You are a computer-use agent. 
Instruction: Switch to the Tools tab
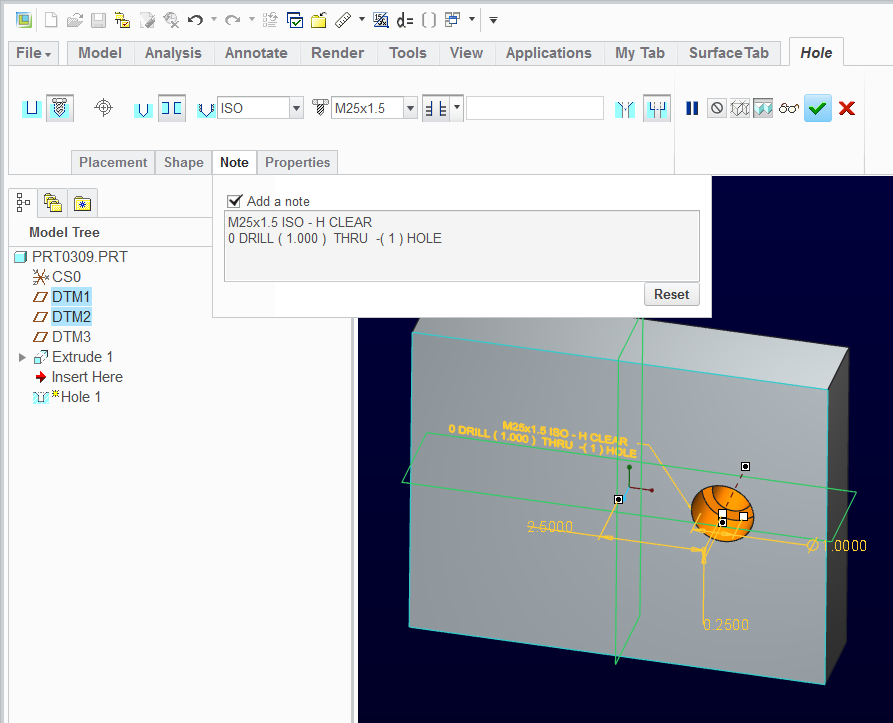[x=408, y=53]
